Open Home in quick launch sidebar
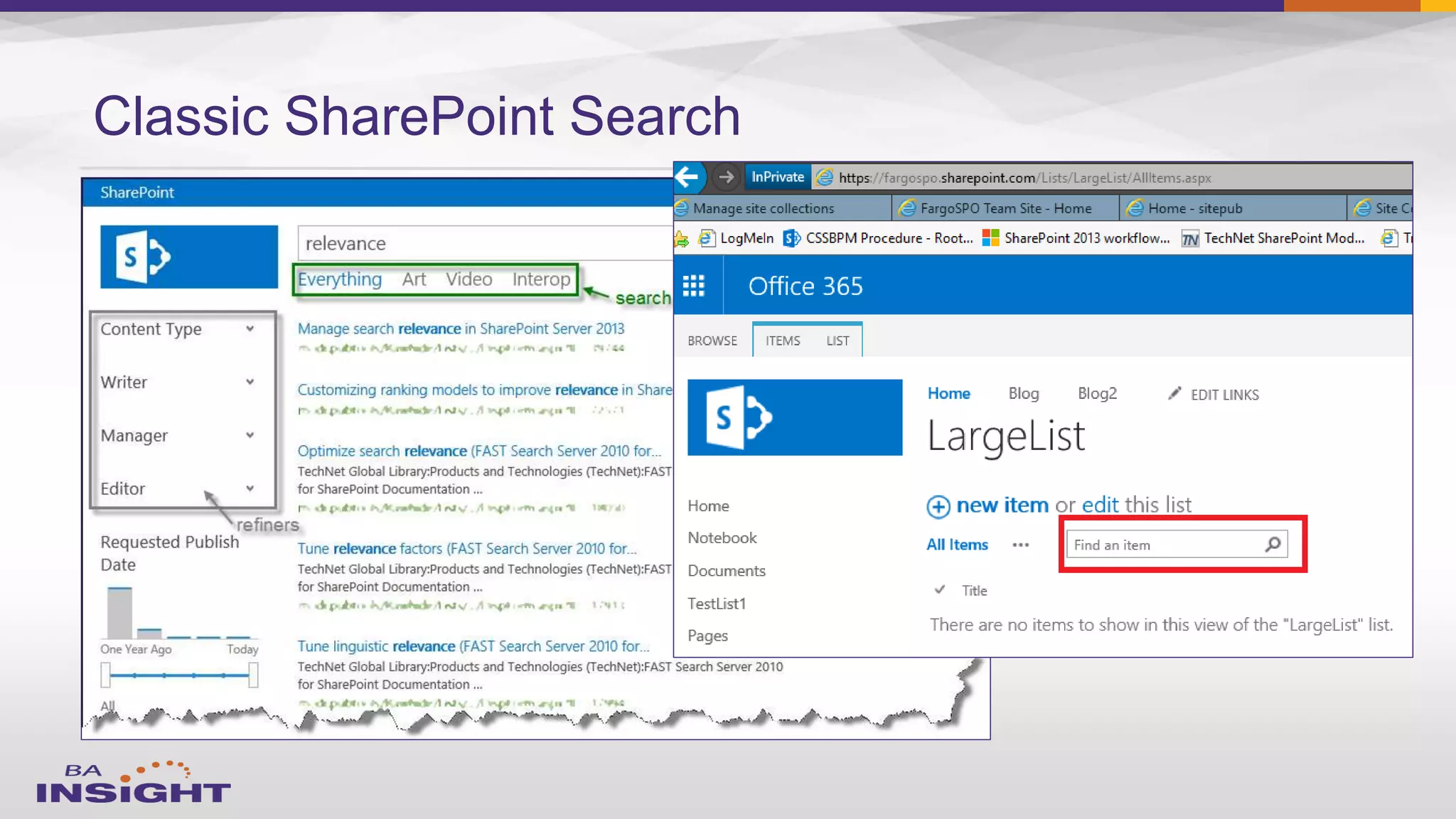This screenshot has height=819, width=1456. click(x=708, y=505)
